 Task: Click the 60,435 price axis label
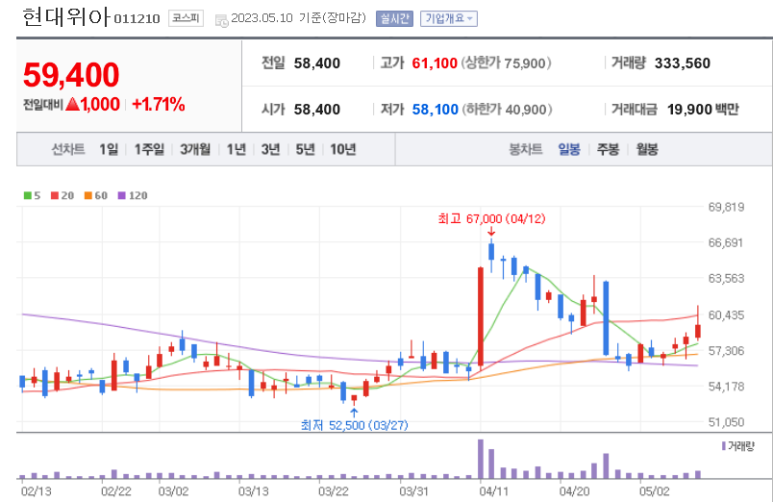click(726, 315)
